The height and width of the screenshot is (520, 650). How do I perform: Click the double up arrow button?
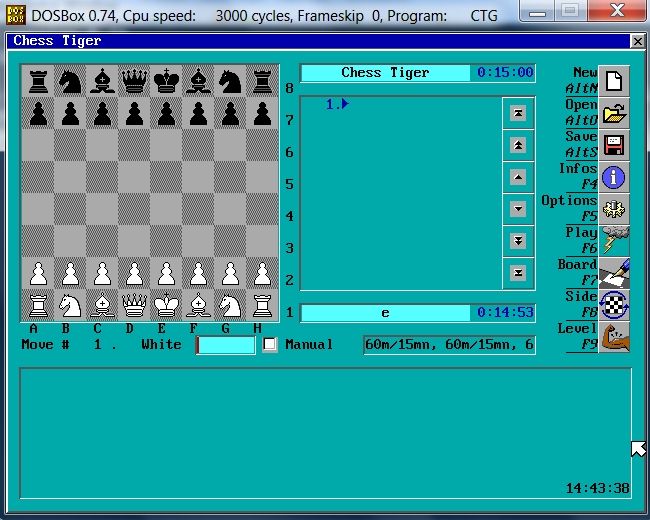click(518, 145)
